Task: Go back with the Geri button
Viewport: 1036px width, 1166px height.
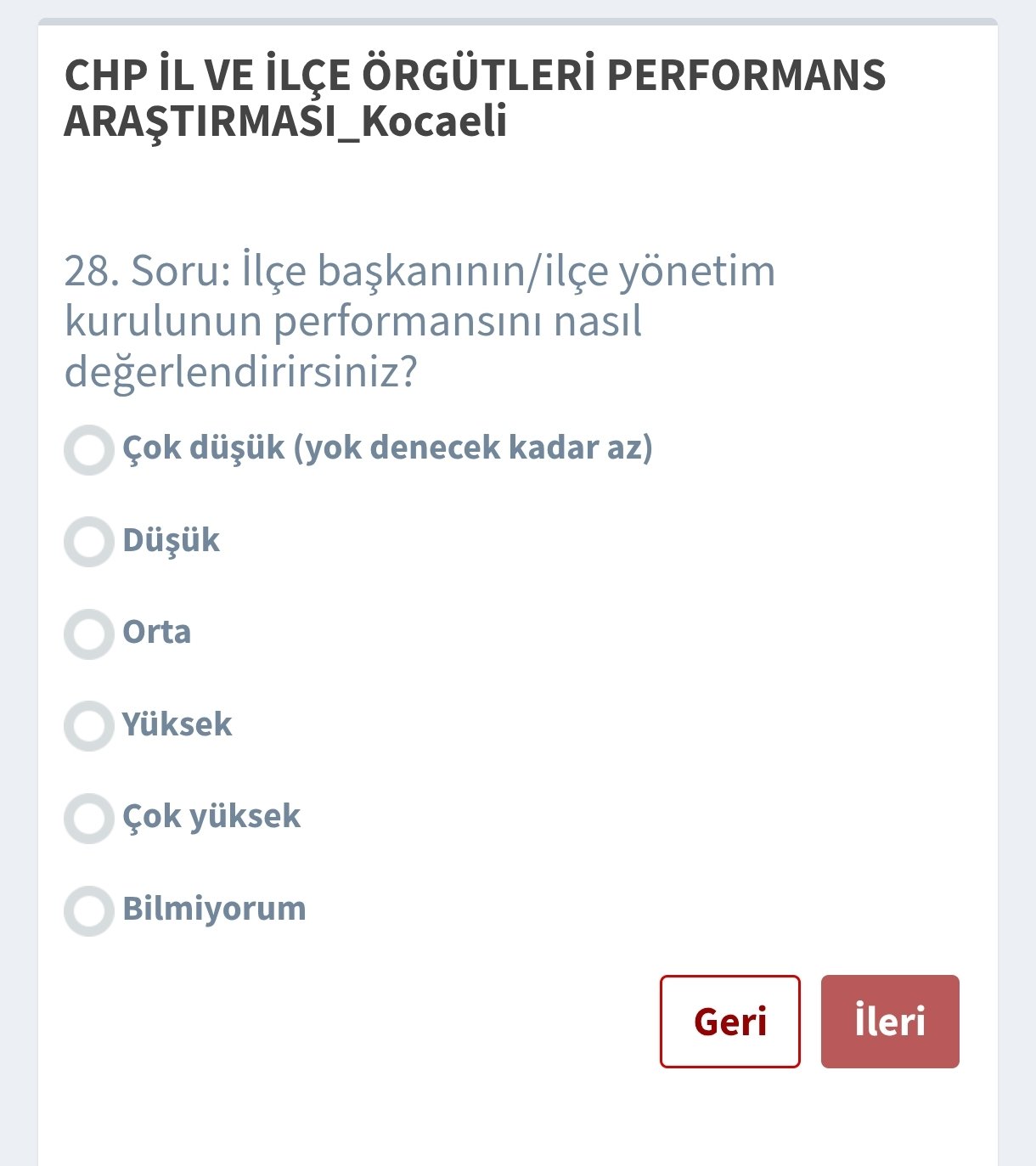Action: pos(729,1021)
